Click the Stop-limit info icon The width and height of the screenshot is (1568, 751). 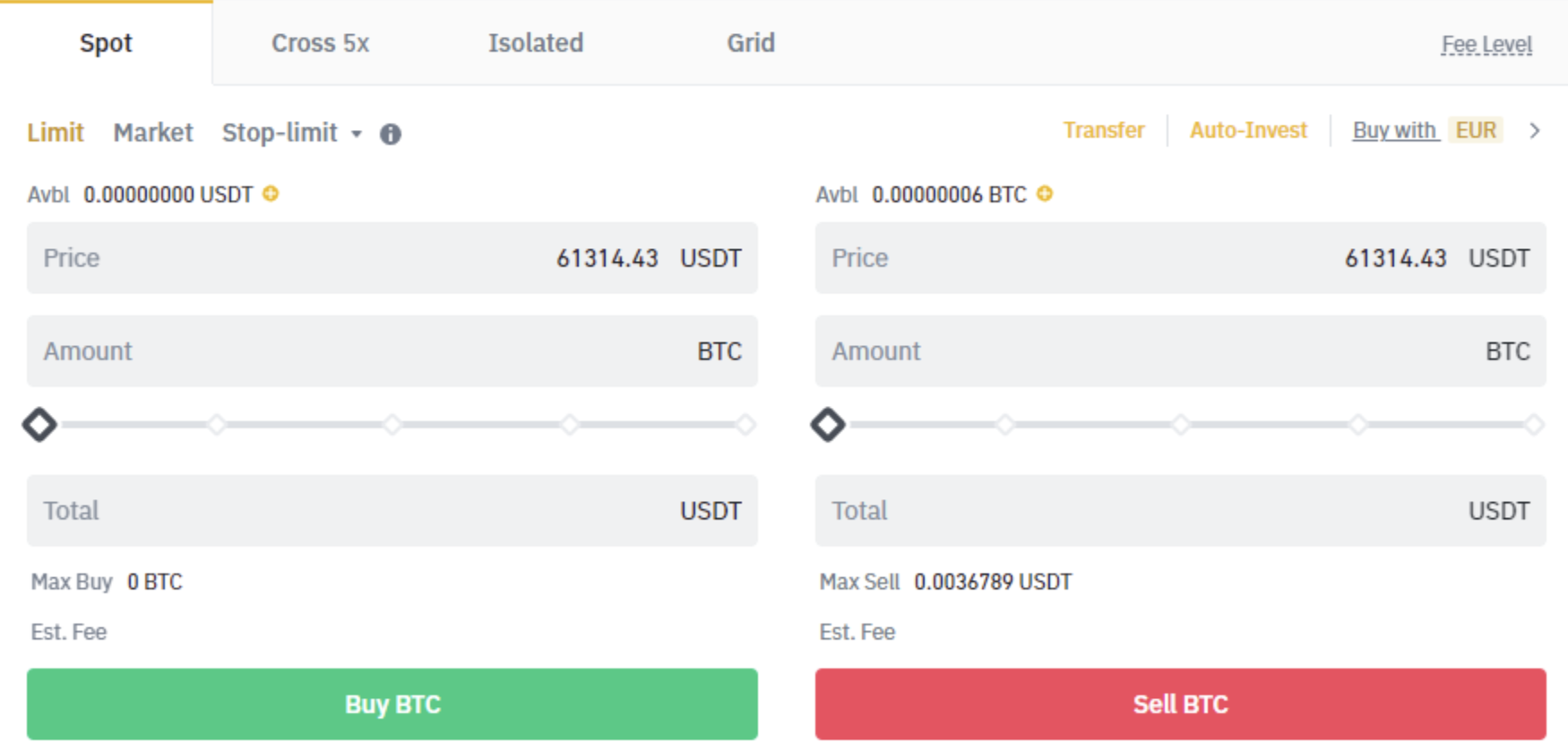pos(391,134)
